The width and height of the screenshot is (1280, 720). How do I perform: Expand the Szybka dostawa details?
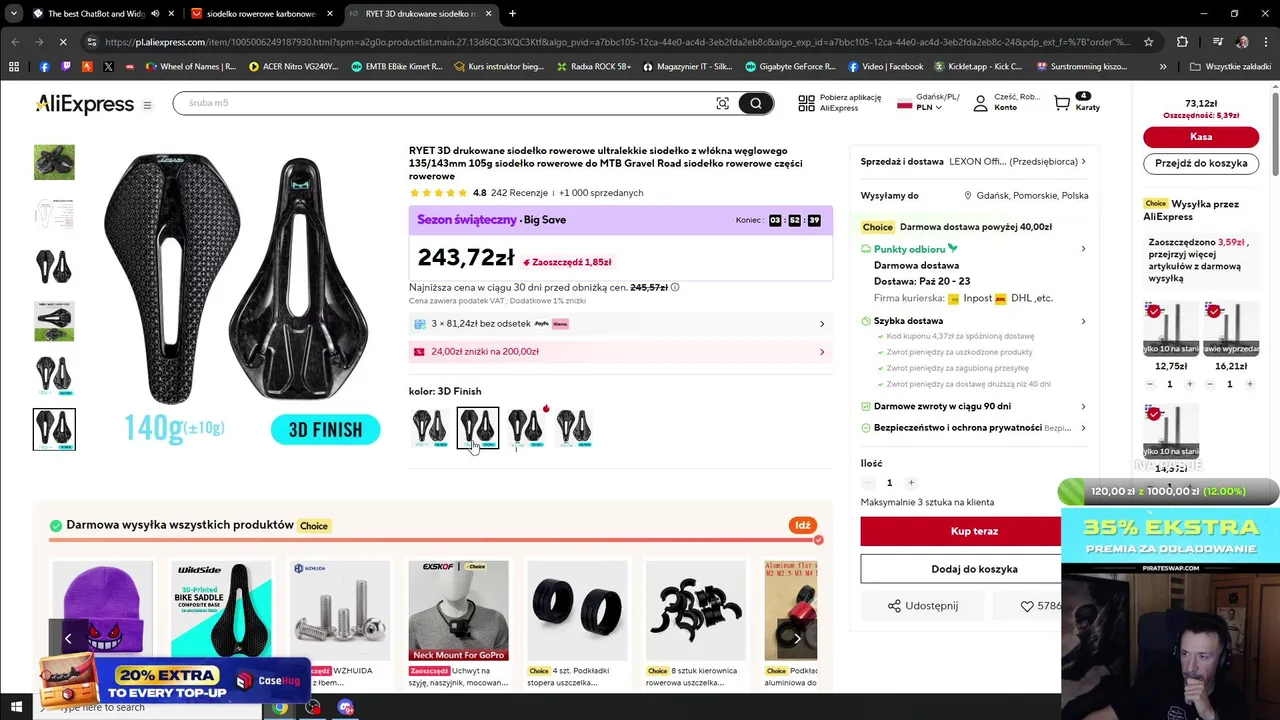972,321
